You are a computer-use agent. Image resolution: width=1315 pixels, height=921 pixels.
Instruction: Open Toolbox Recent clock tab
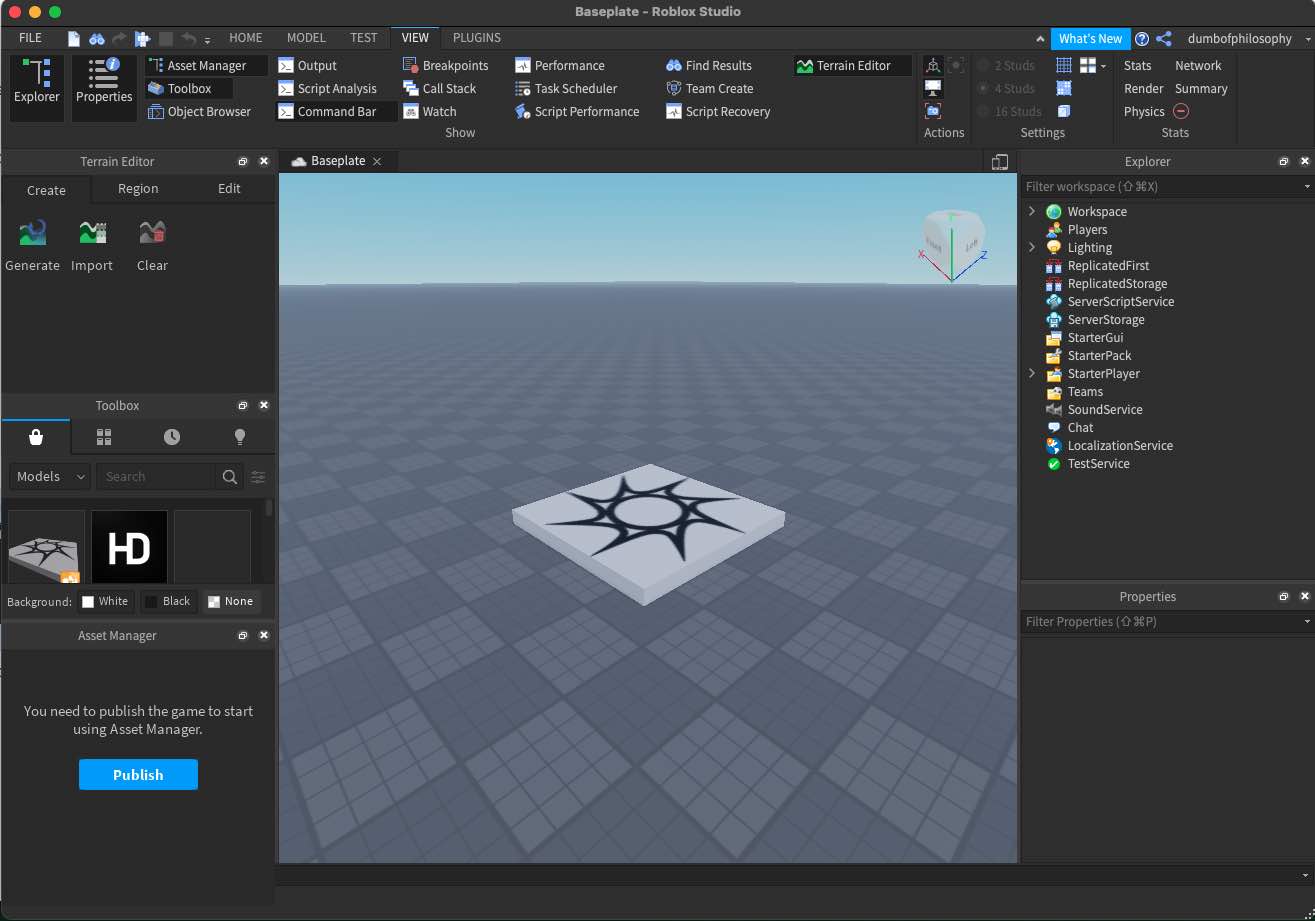coord(172,437)
